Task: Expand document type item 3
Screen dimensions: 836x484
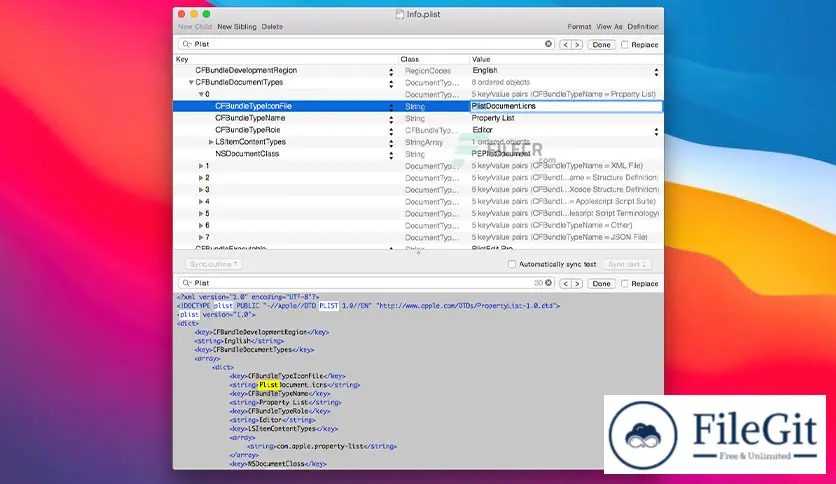Action: [201, 190]
